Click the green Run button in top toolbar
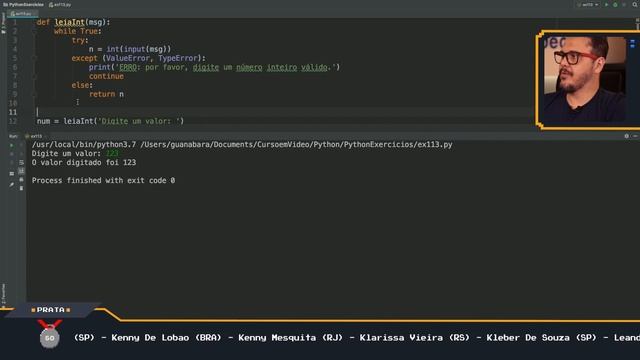The width and height of the screenshot is (640, 360). 607,4
